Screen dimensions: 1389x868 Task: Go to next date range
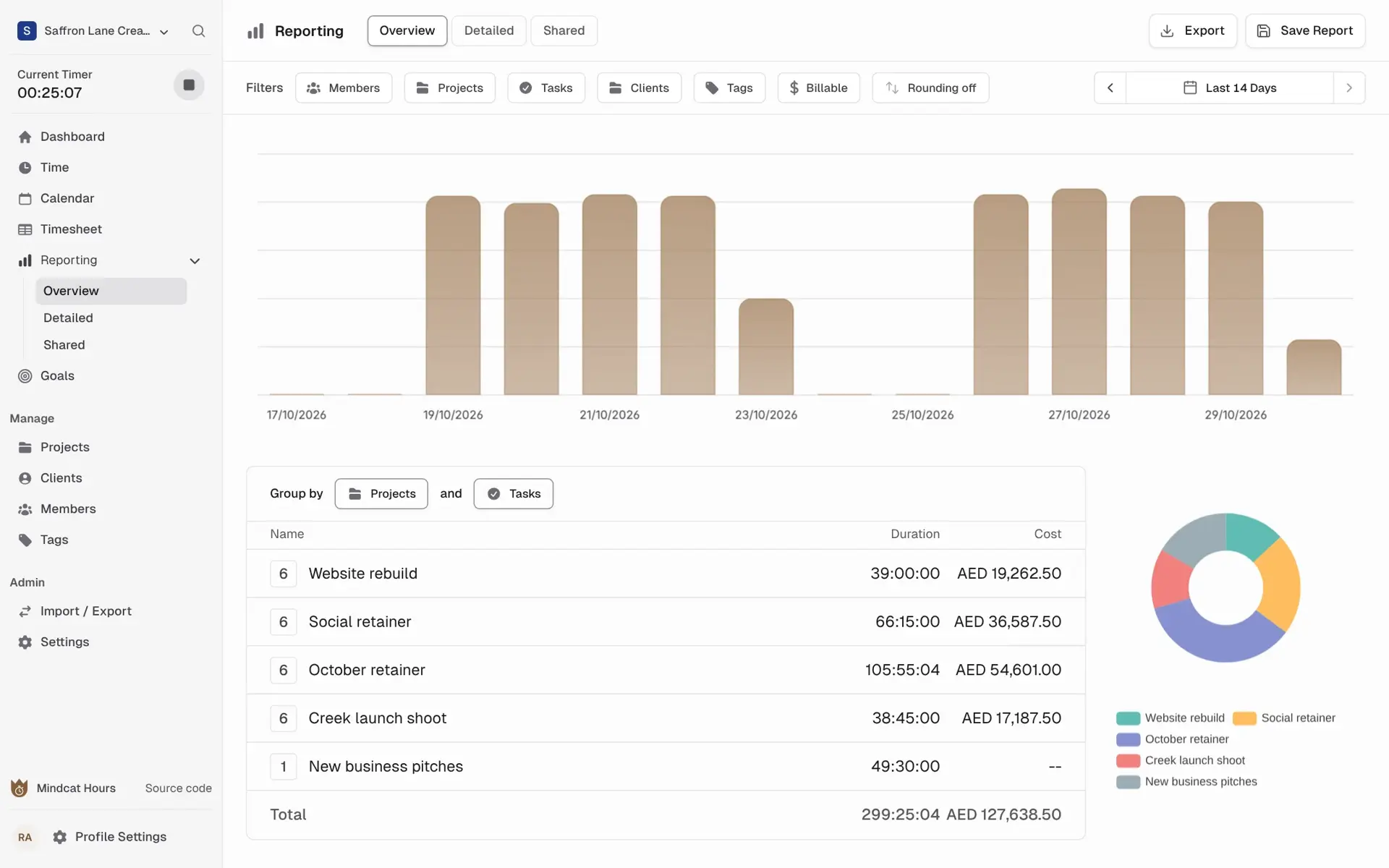[1349, 88]
